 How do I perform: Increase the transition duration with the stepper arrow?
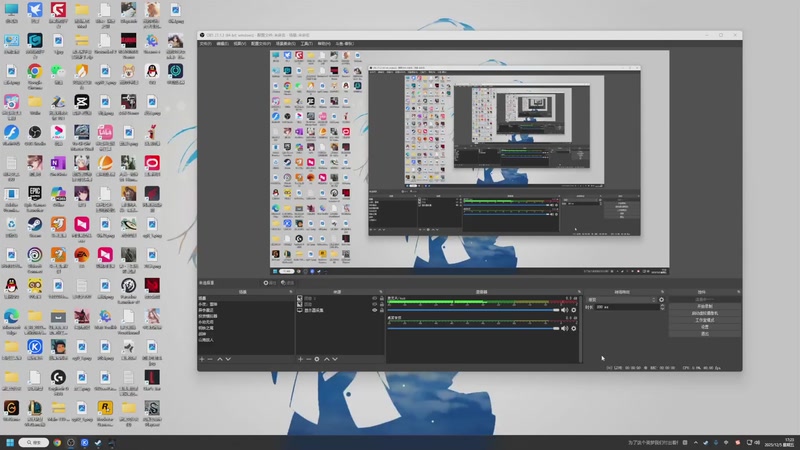coord(662,306)
